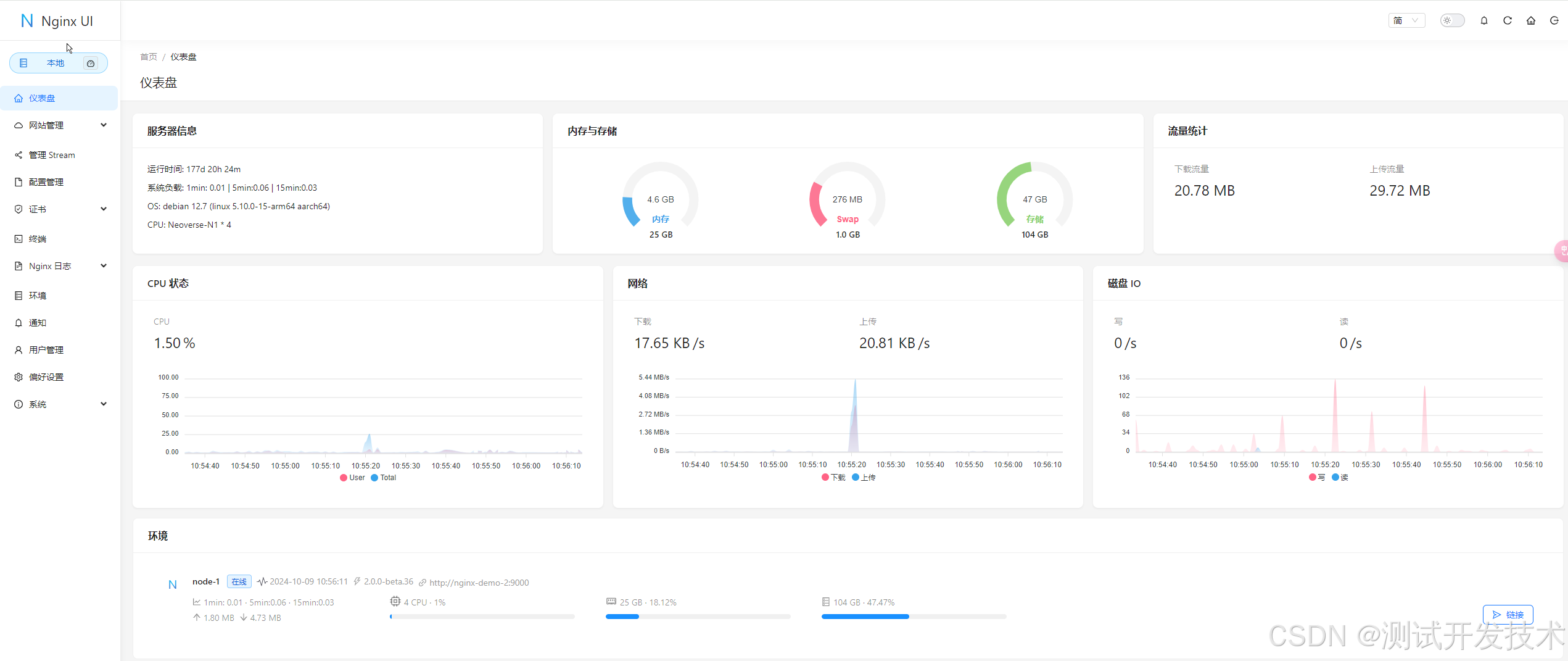This screenshot has height=661, width=1568.
Task: Expand the Nginx 日志 submenu
Action: tap(60, 266)
